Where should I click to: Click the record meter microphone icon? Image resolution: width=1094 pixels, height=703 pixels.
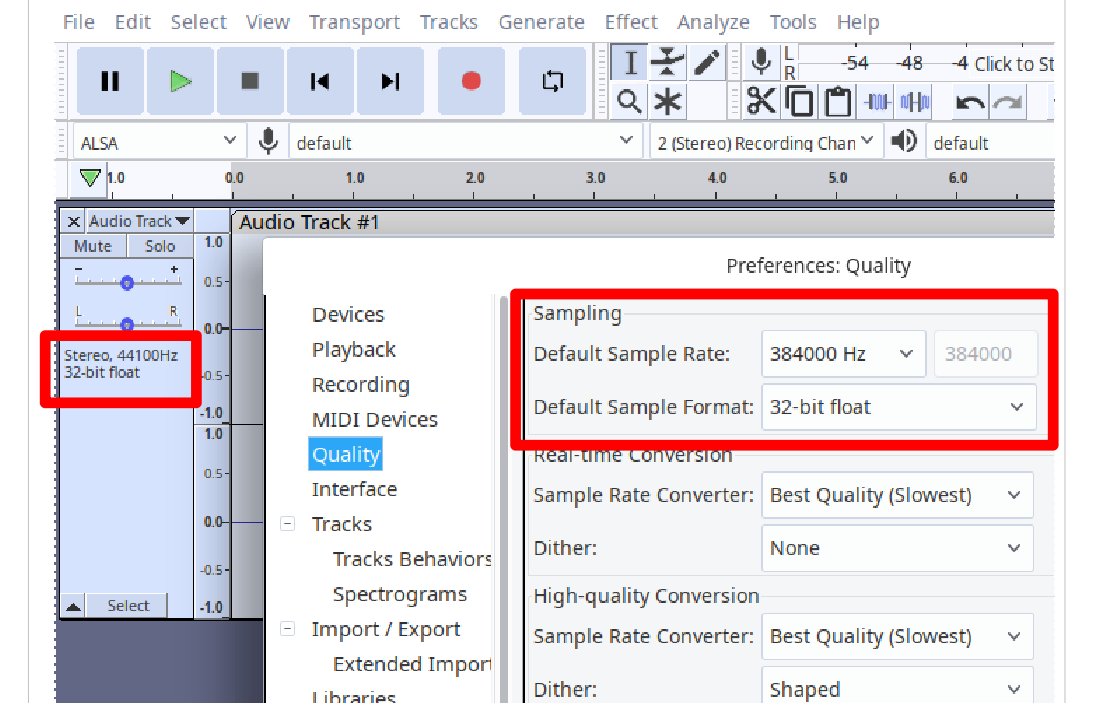pos(761,63)
